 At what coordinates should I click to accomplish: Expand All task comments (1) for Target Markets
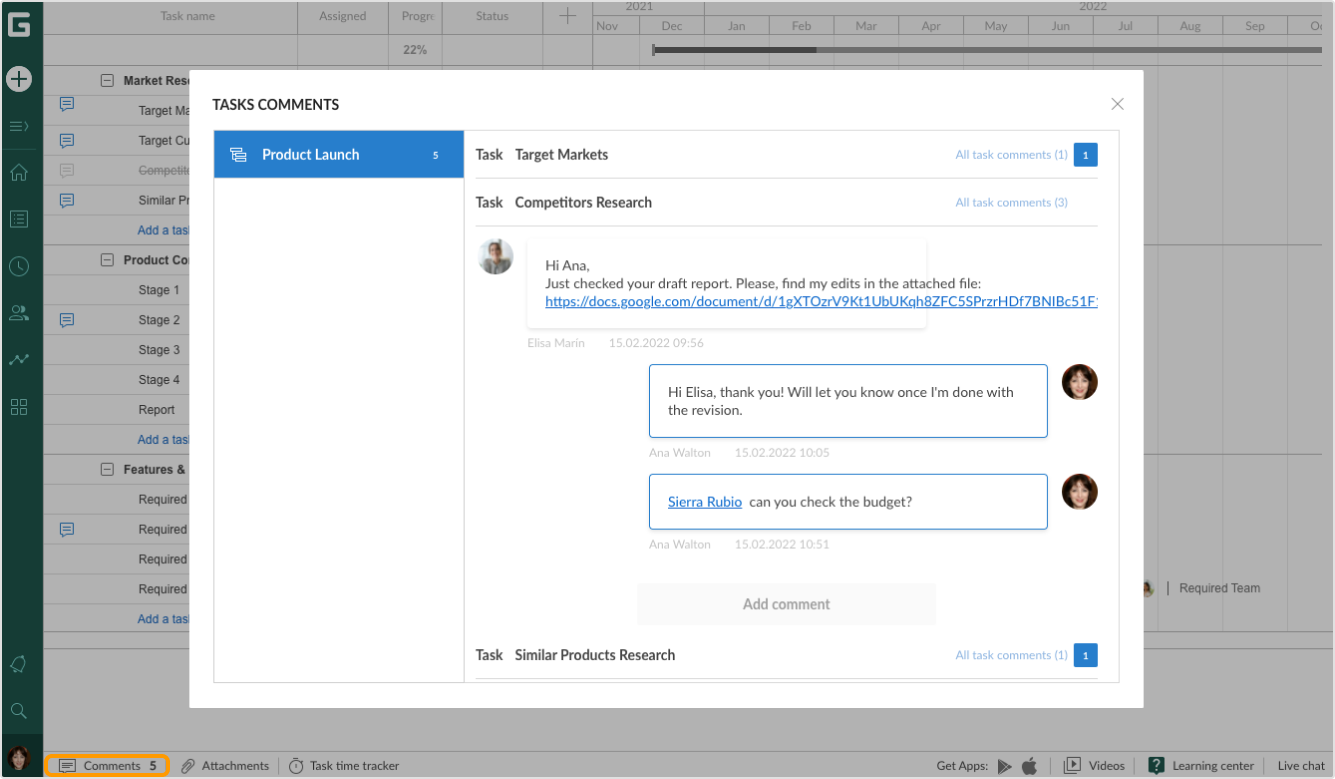coord(1011,155)
